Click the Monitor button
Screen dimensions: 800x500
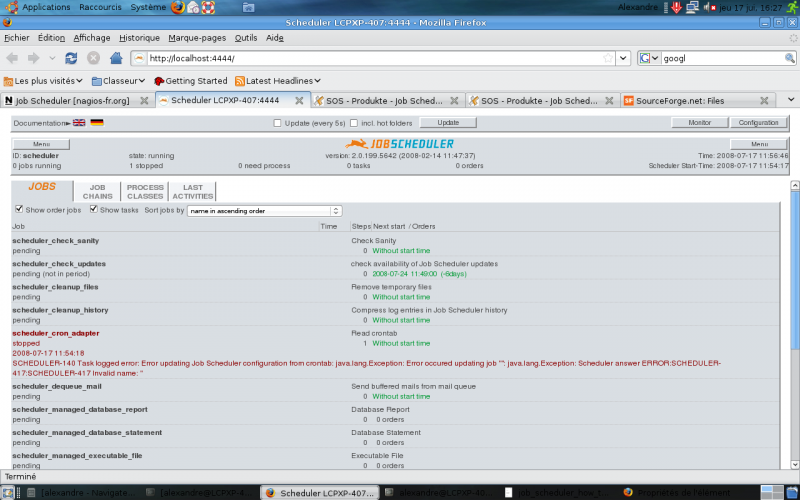pyautogui.click(x=699, y=123)
